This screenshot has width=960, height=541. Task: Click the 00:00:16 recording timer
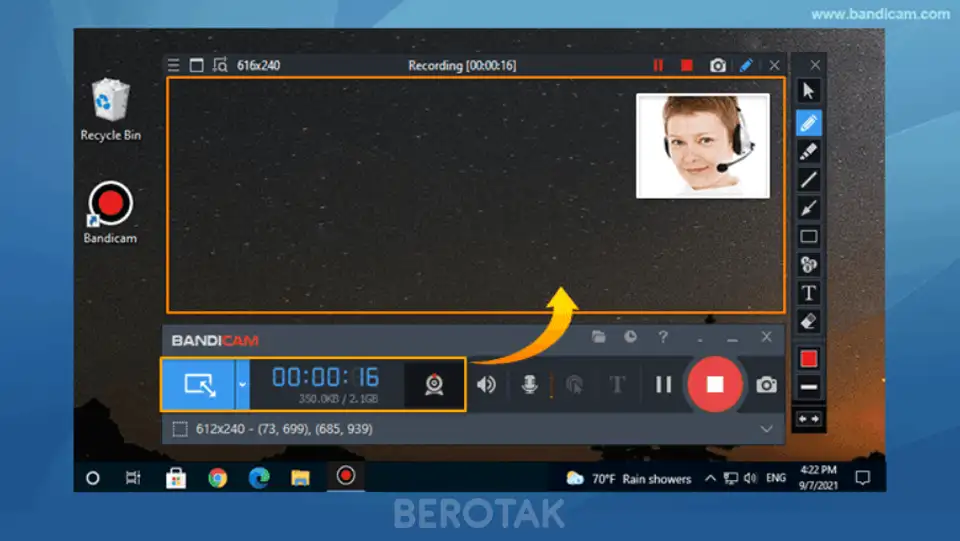point(325,377)
